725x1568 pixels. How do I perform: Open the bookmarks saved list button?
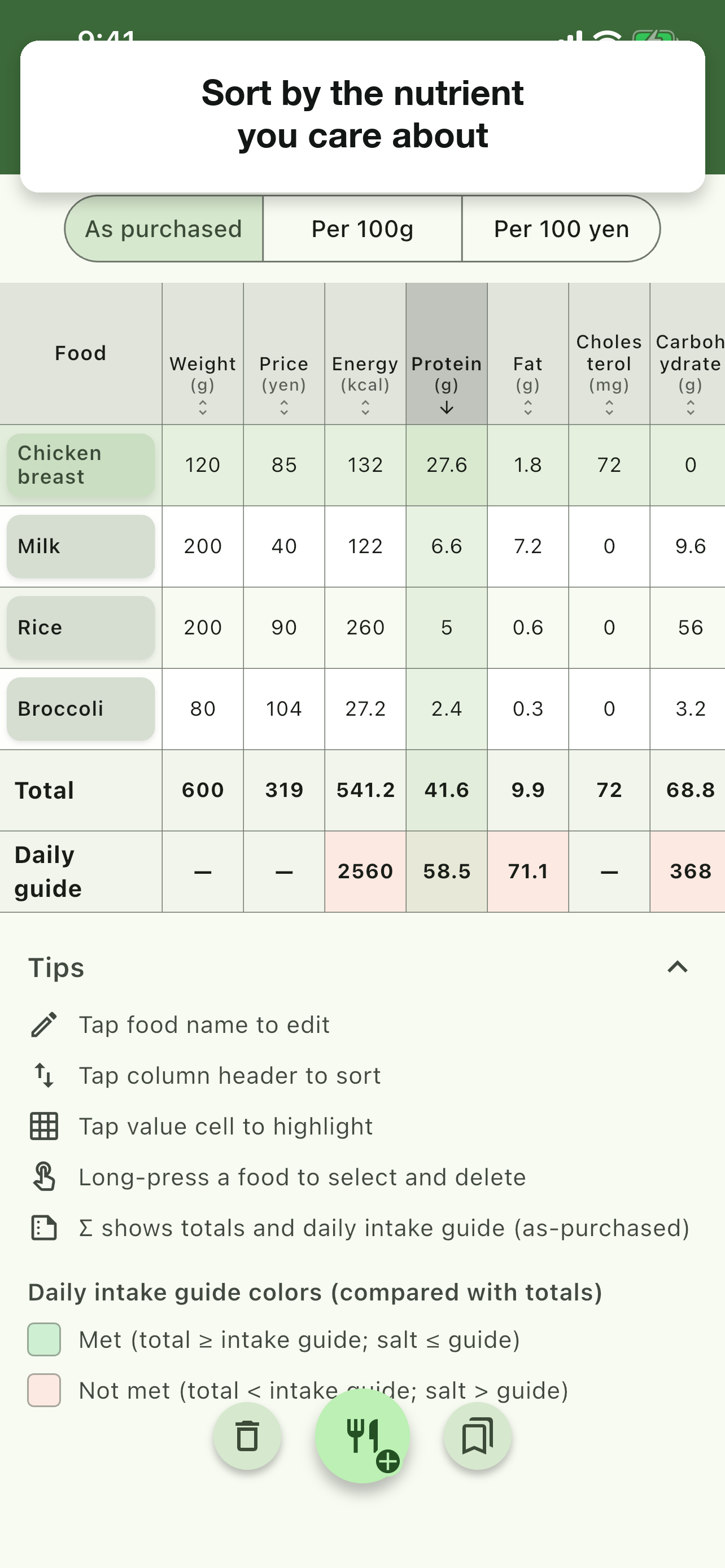477,1436
